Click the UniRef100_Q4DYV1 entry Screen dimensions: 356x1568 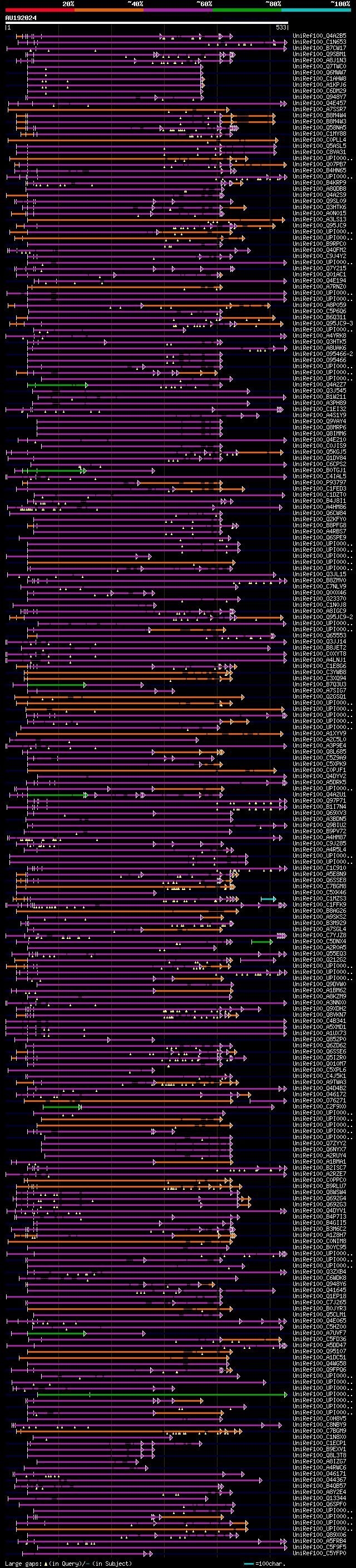(319, 1211)
